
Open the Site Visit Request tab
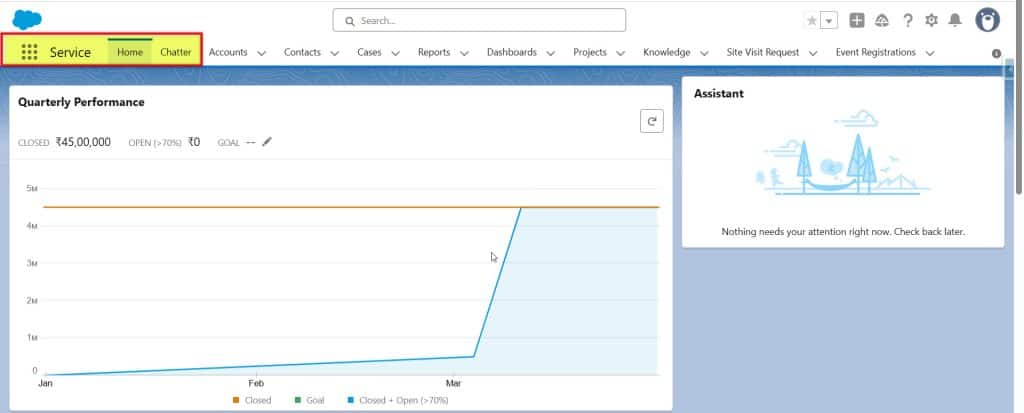point(763,52)
